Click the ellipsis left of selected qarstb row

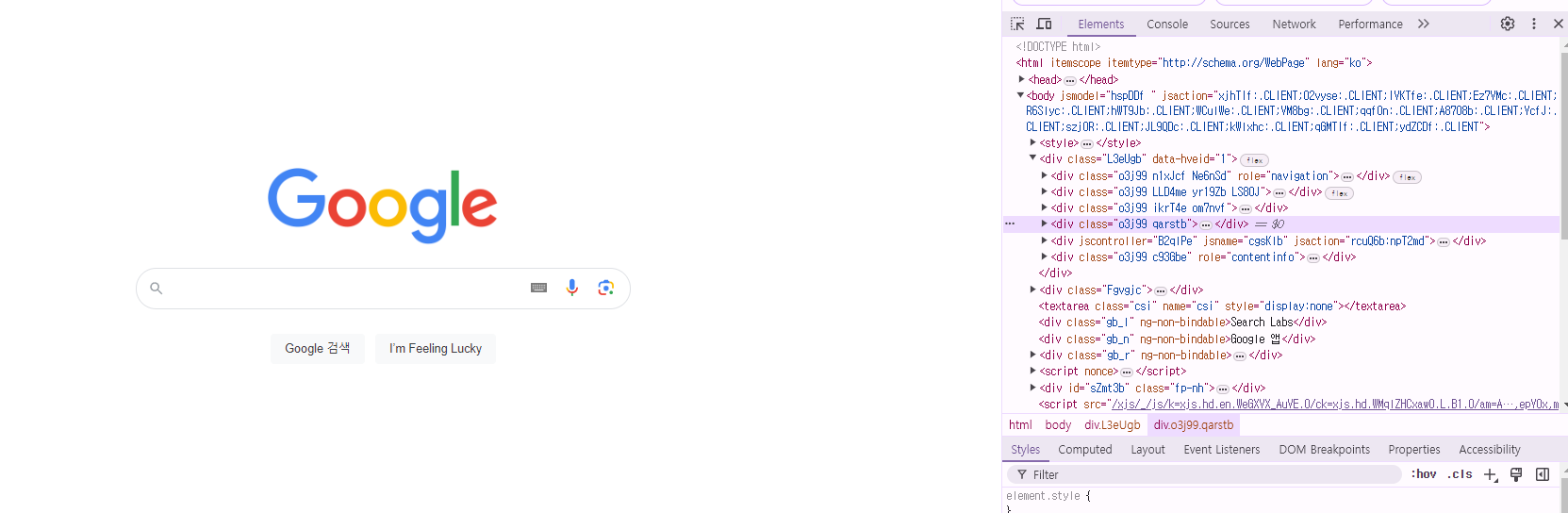(1010, 224)
